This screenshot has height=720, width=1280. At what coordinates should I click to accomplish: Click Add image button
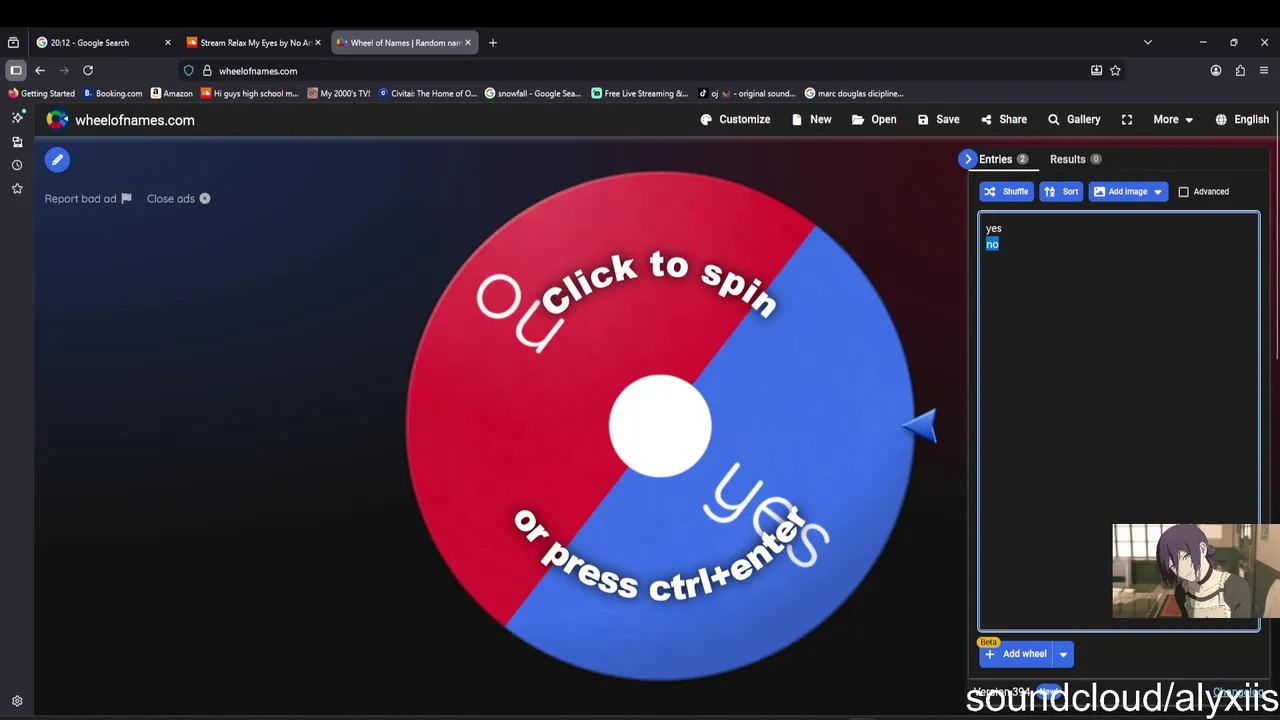[1119, 191]
